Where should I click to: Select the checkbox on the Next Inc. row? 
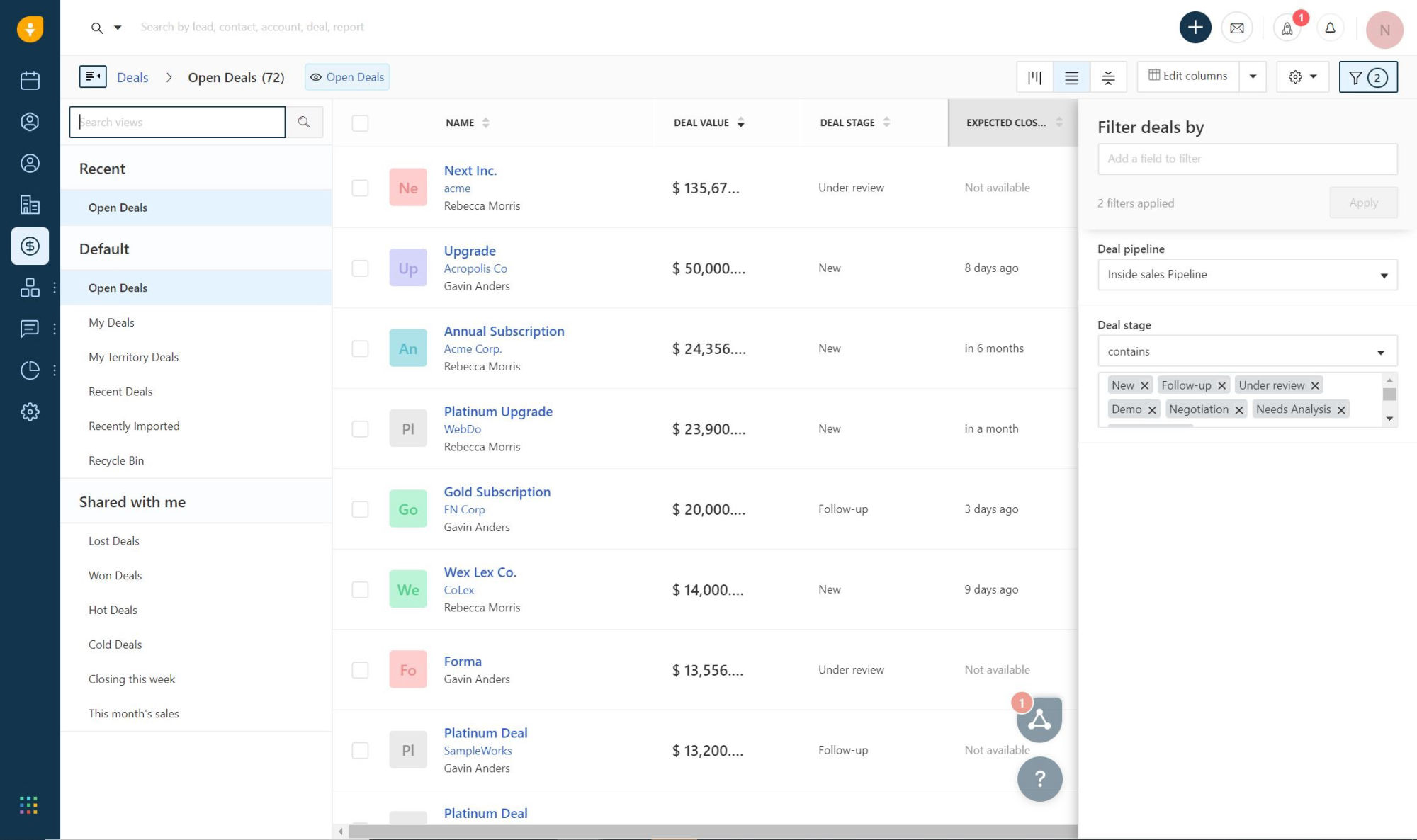coord(360,188)
